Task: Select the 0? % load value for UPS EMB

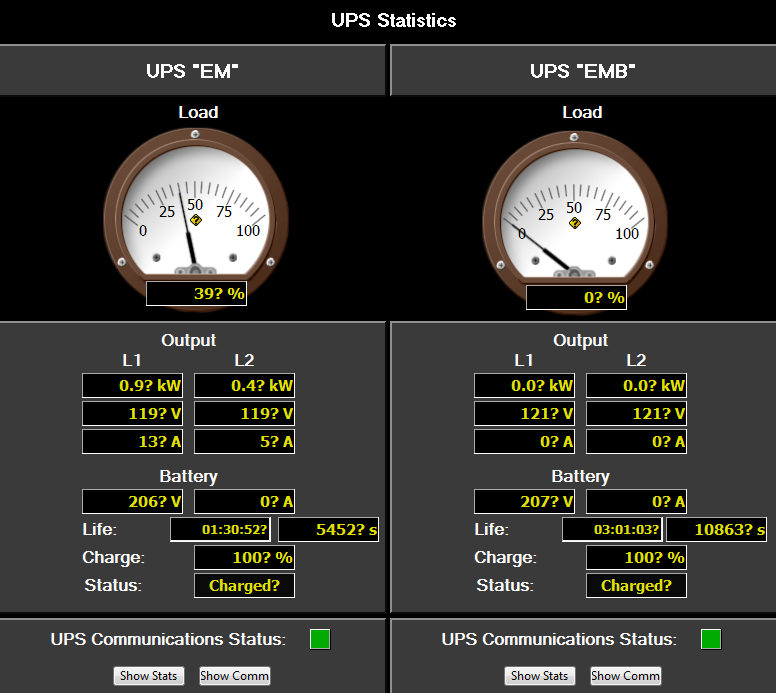Action: point(577,297)
